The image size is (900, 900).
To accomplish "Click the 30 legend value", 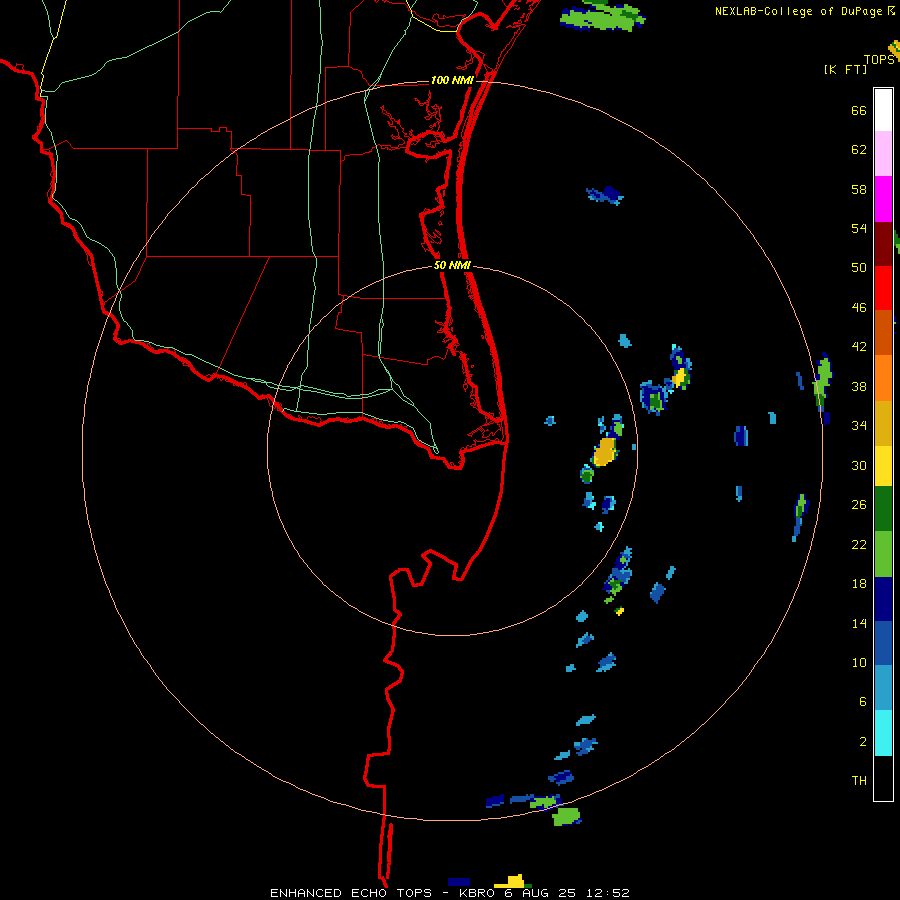I will click(859, 465).
